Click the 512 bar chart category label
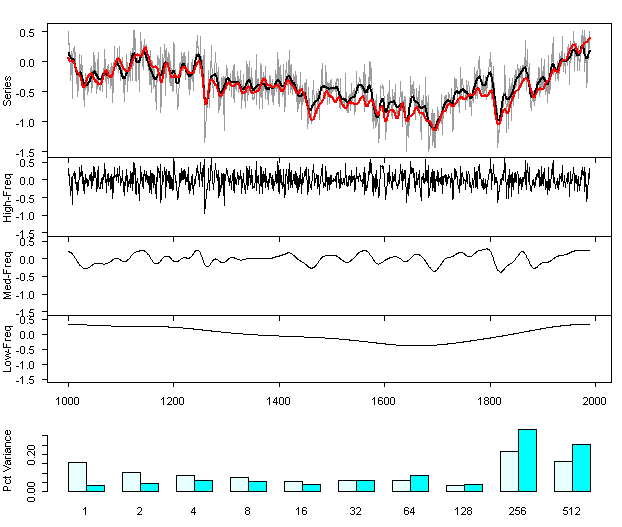The height and width of the screenshot is (527, 622). click(x=571, y=511)
